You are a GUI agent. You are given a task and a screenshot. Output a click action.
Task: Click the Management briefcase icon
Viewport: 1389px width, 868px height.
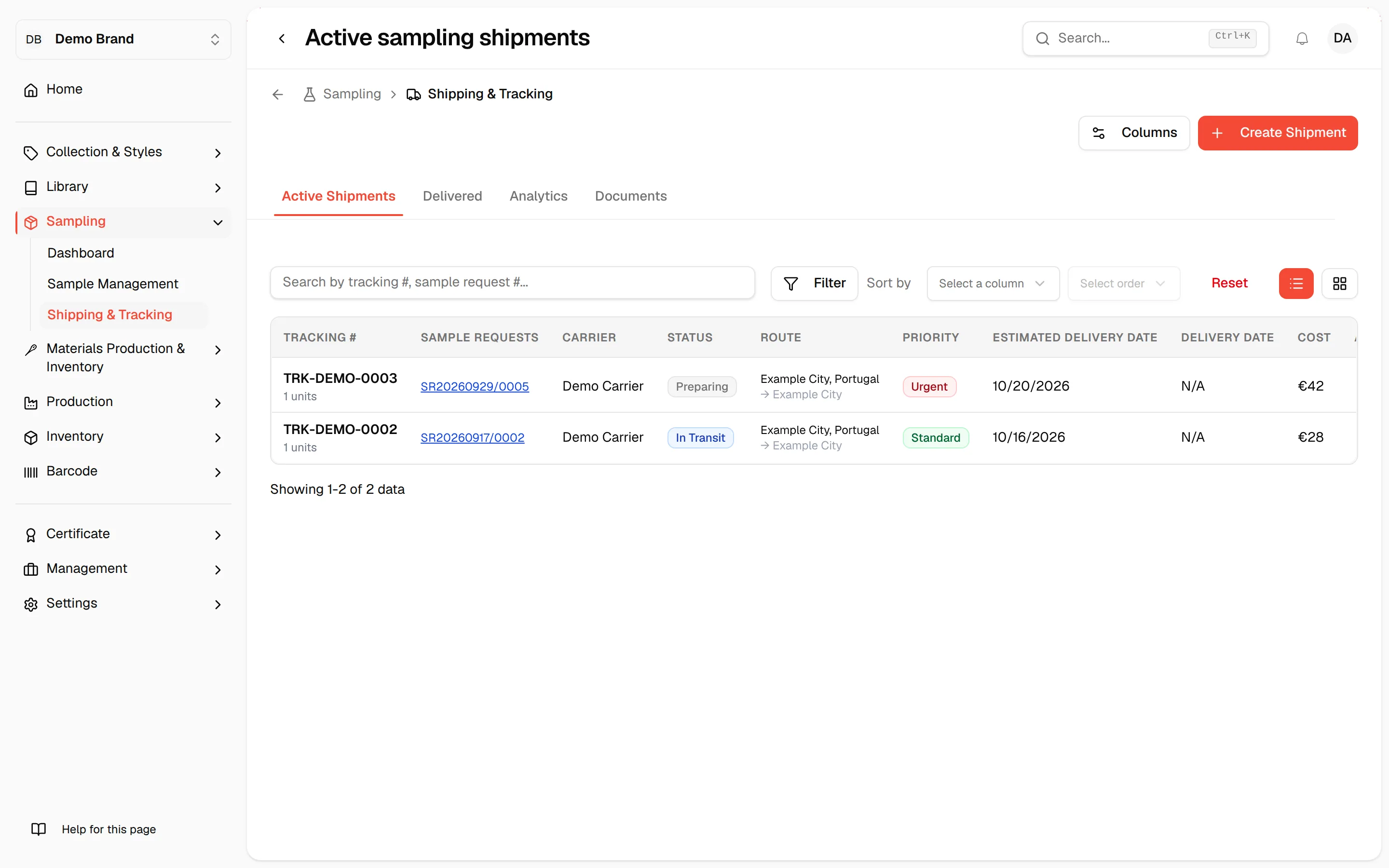(x=31, y=569)
